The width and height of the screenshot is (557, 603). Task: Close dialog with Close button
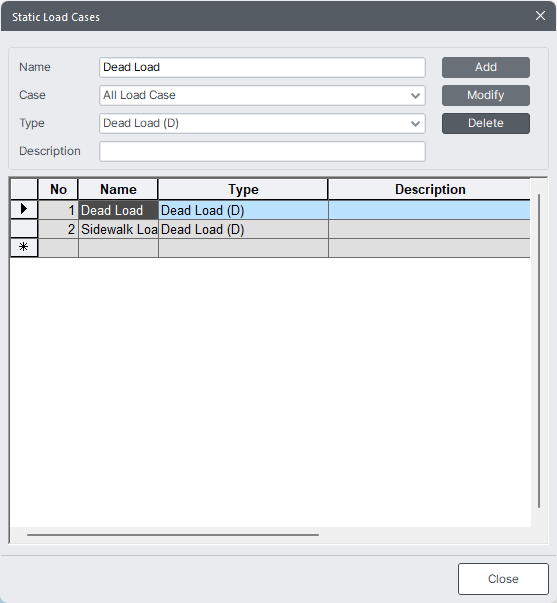coord(503,579)
